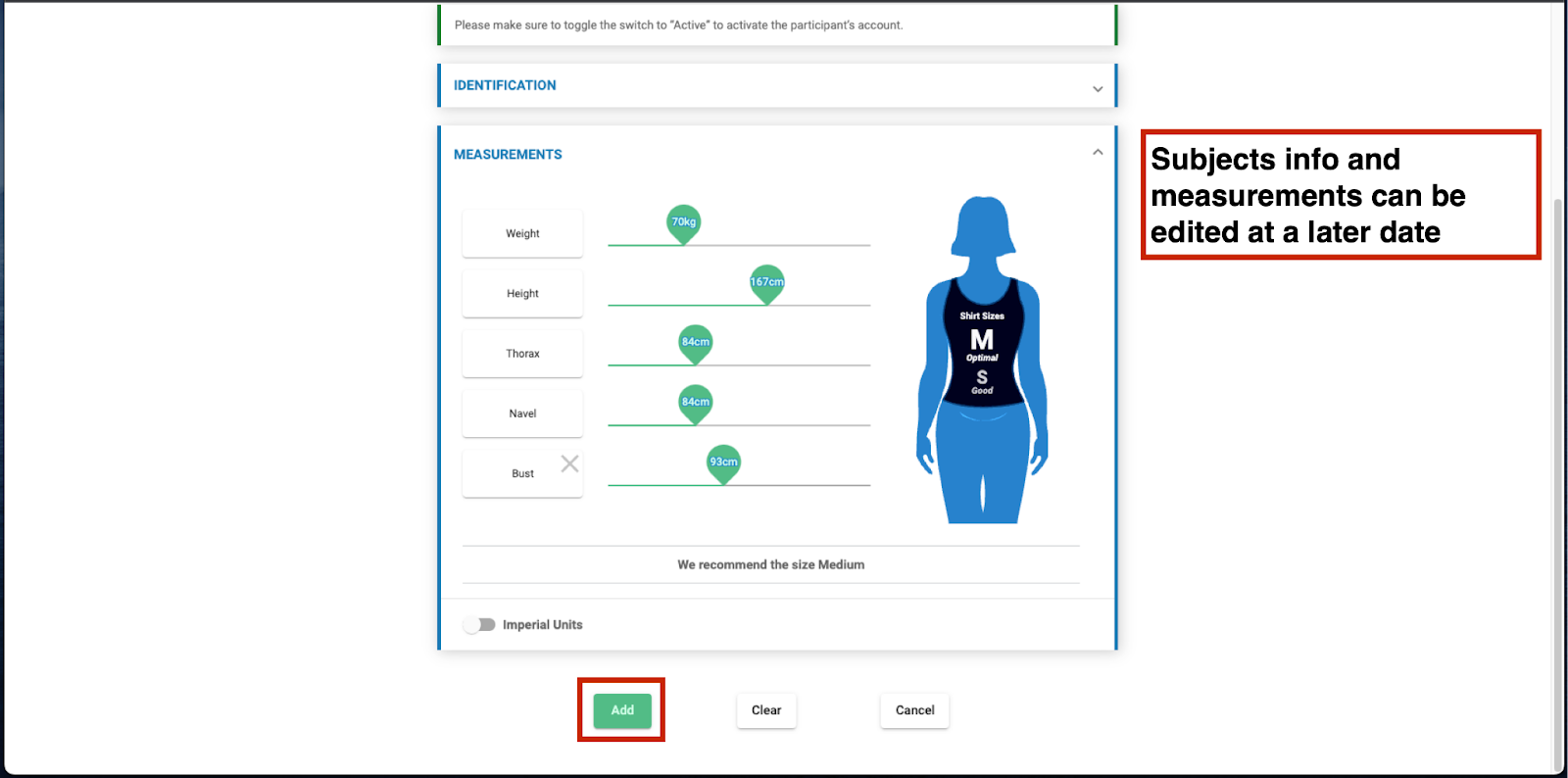Click the Imperial Units label
The width and height of the screenshot is (1568, 778).
click(x=542, y=624)
